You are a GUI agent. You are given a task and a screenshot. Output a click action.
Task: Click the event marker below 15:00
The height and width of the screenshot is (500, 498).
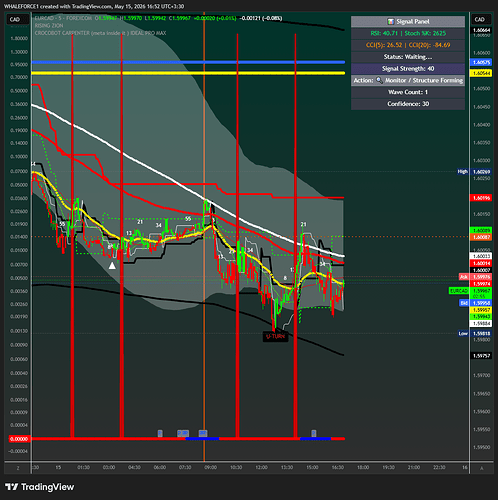click(313, 433)
